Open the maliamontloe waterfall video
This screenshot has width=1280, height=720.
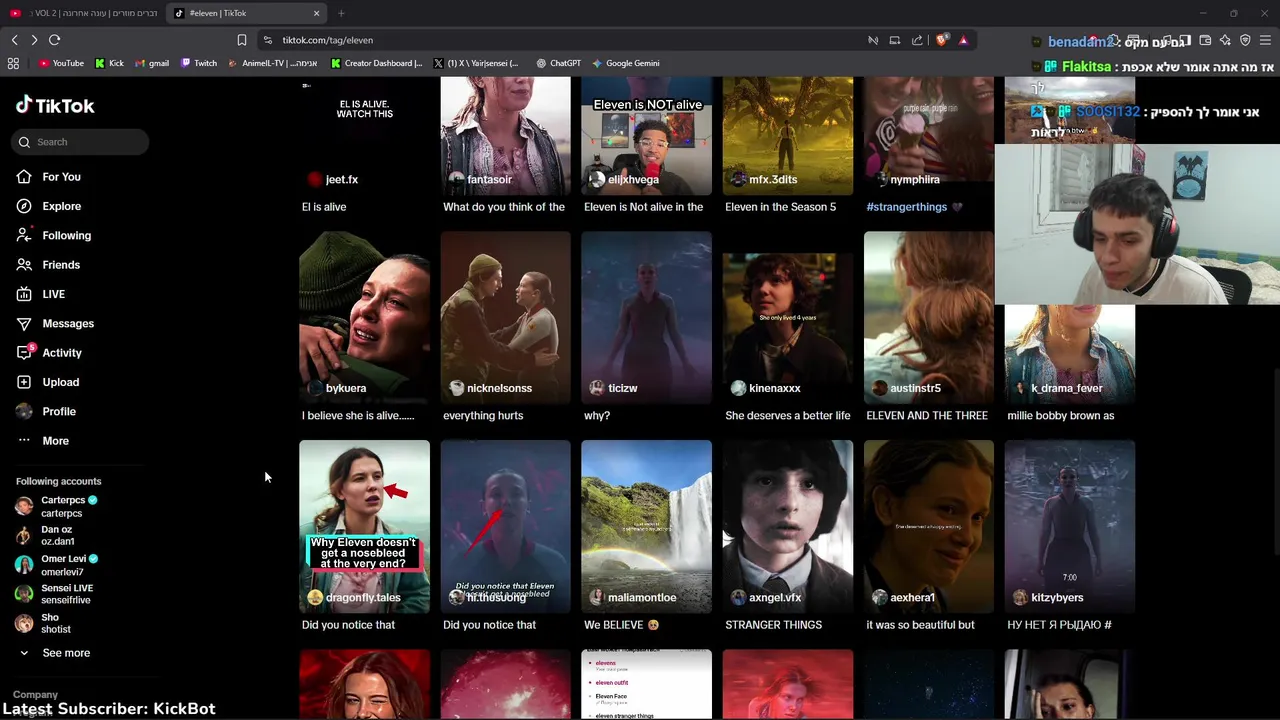[x=646, y=526]
